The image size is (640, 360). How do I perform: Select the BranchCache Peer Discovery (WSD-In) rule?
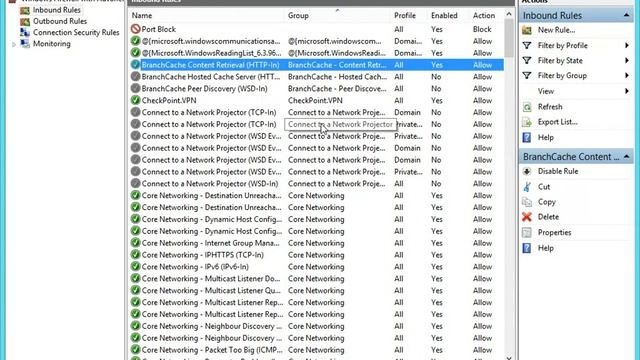click(204, 89)
